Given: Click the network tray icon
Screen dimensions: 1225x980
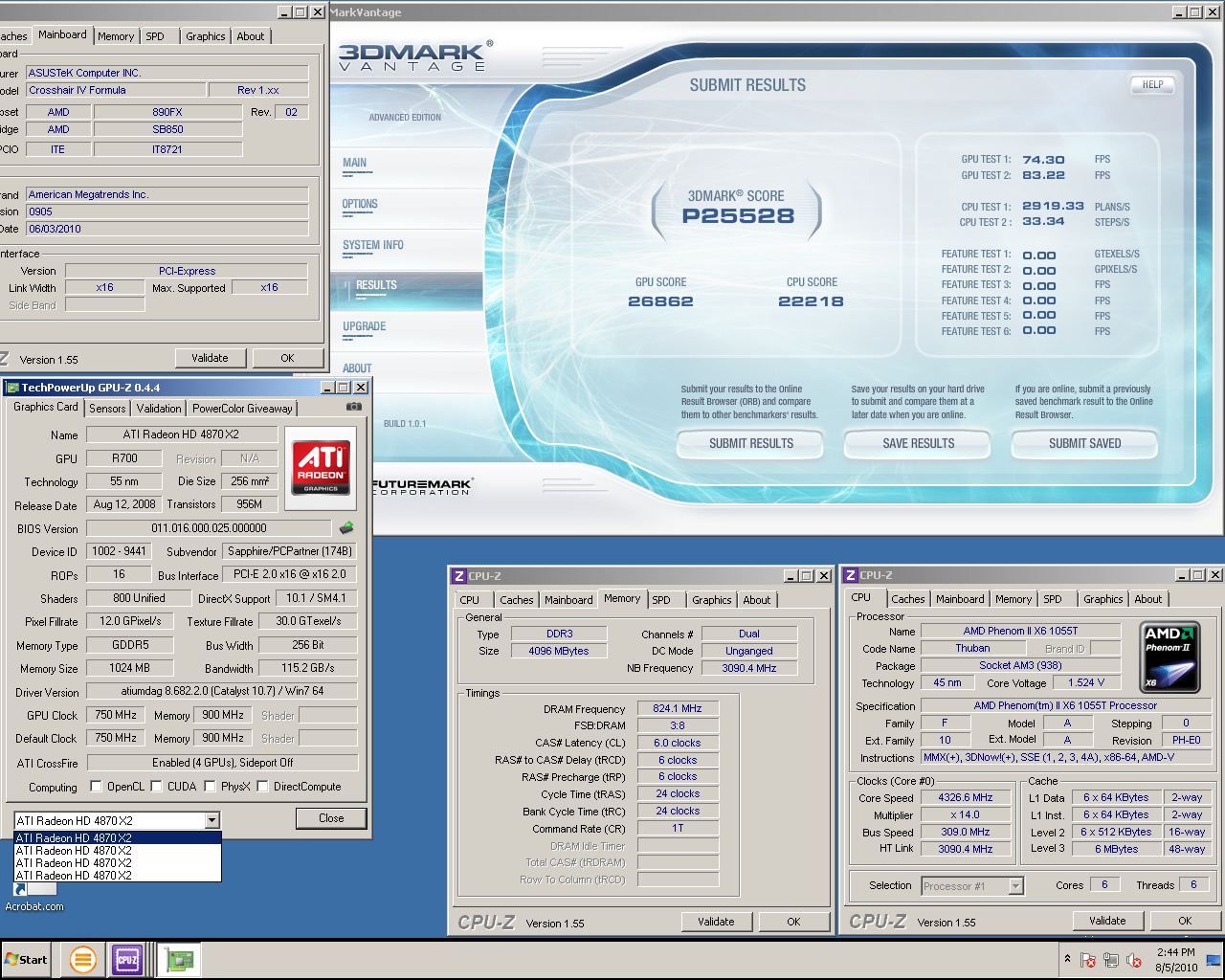Looking at the screenshot, I should 1111,960.
